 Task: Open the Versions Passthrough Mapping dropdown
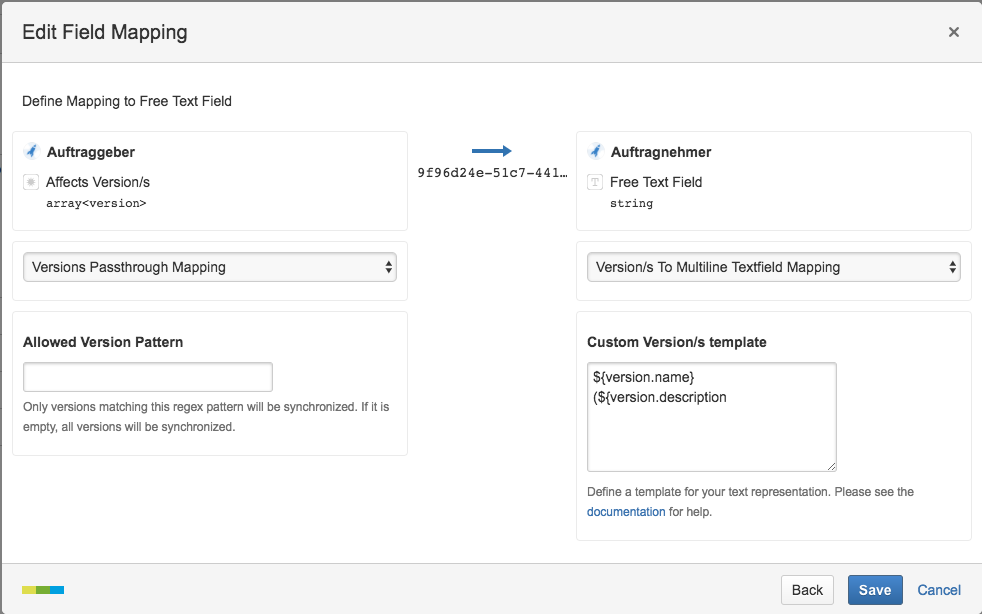(210, 267)
